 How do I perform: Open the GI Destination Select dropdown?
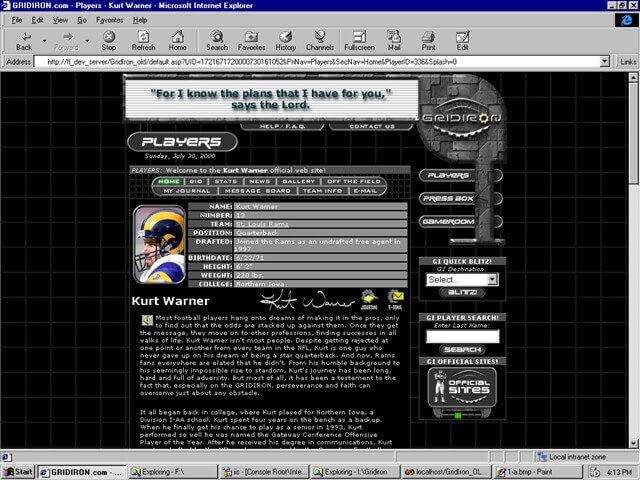pyautogui.click(x=462, y=280)
